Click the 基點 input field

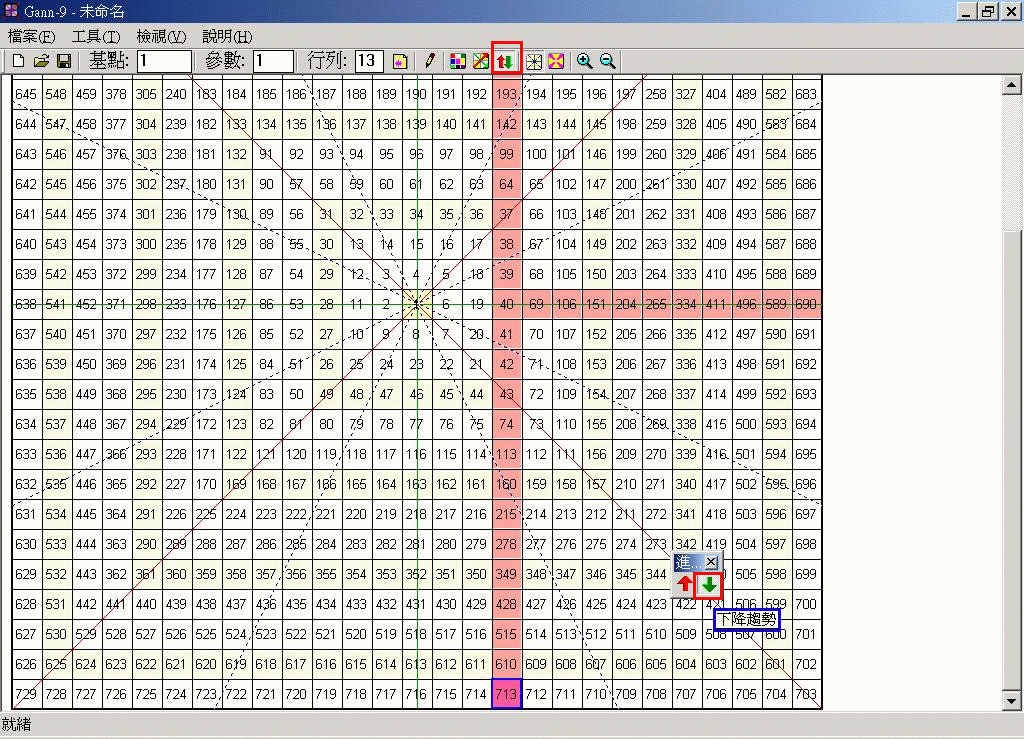tap(164, 61)
